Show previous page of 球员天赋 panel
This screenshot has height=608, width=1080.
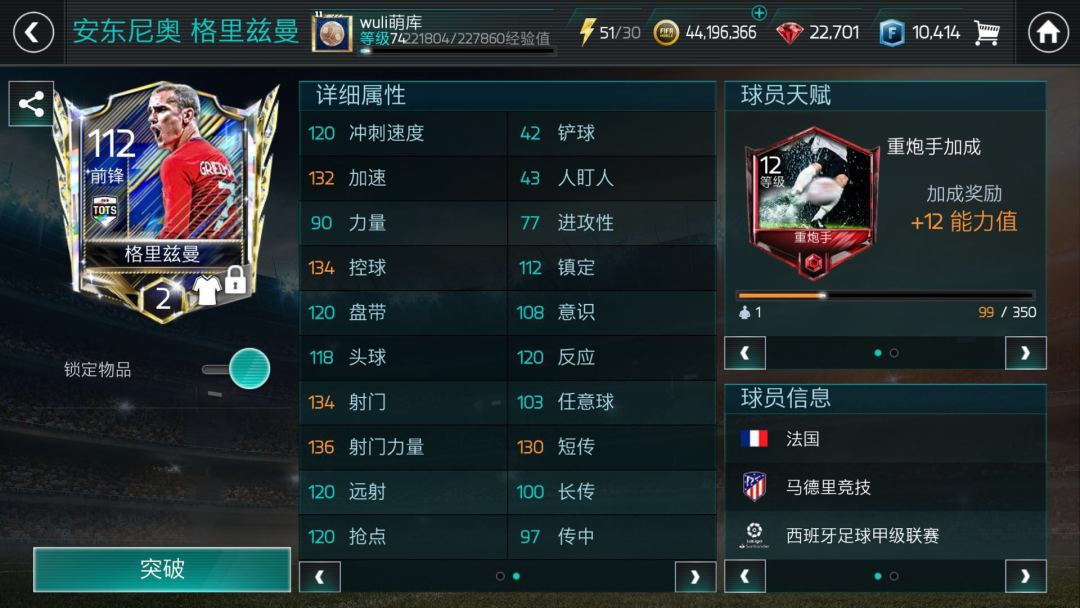click(745, 353)
